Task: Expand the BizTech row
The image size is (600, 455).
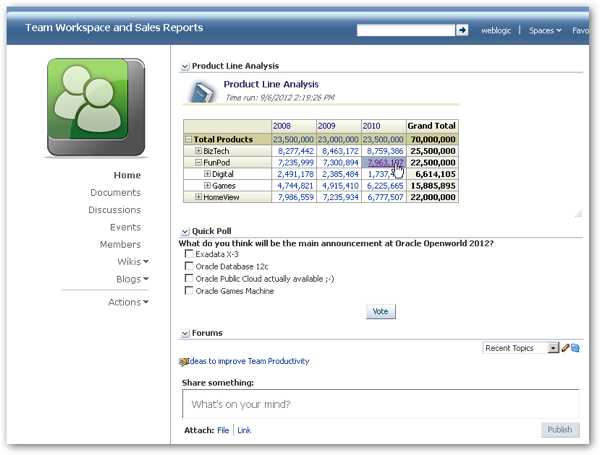Action: 198,151
